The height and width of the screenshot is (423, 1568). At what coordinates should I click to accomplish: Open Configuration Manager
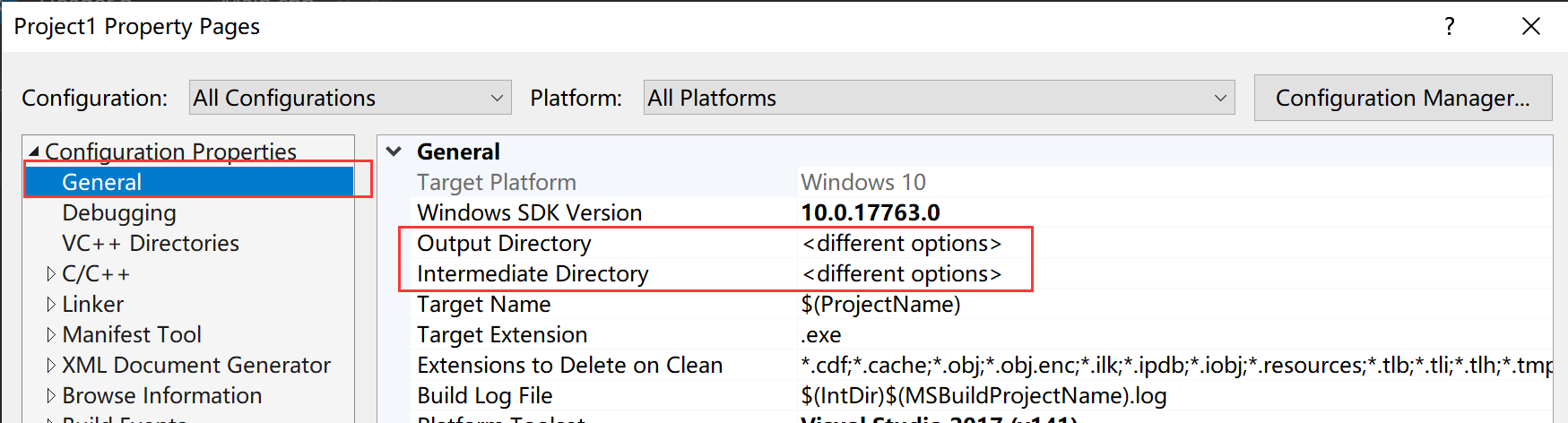click(x=1402, y=98)
